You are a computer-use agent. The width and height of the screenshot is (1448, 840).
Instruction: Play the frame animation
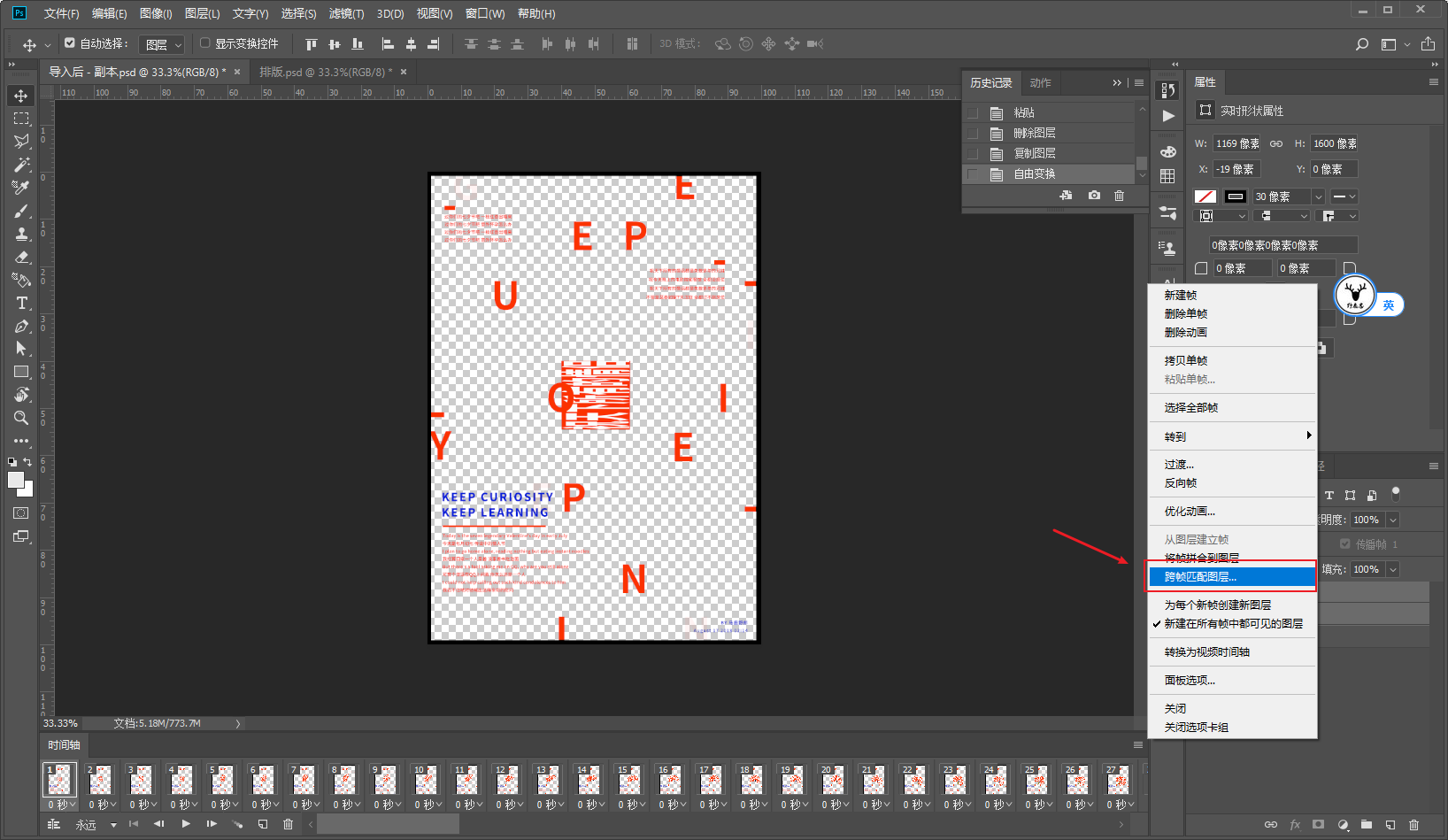pyautogui.click(x=186, y=824)
